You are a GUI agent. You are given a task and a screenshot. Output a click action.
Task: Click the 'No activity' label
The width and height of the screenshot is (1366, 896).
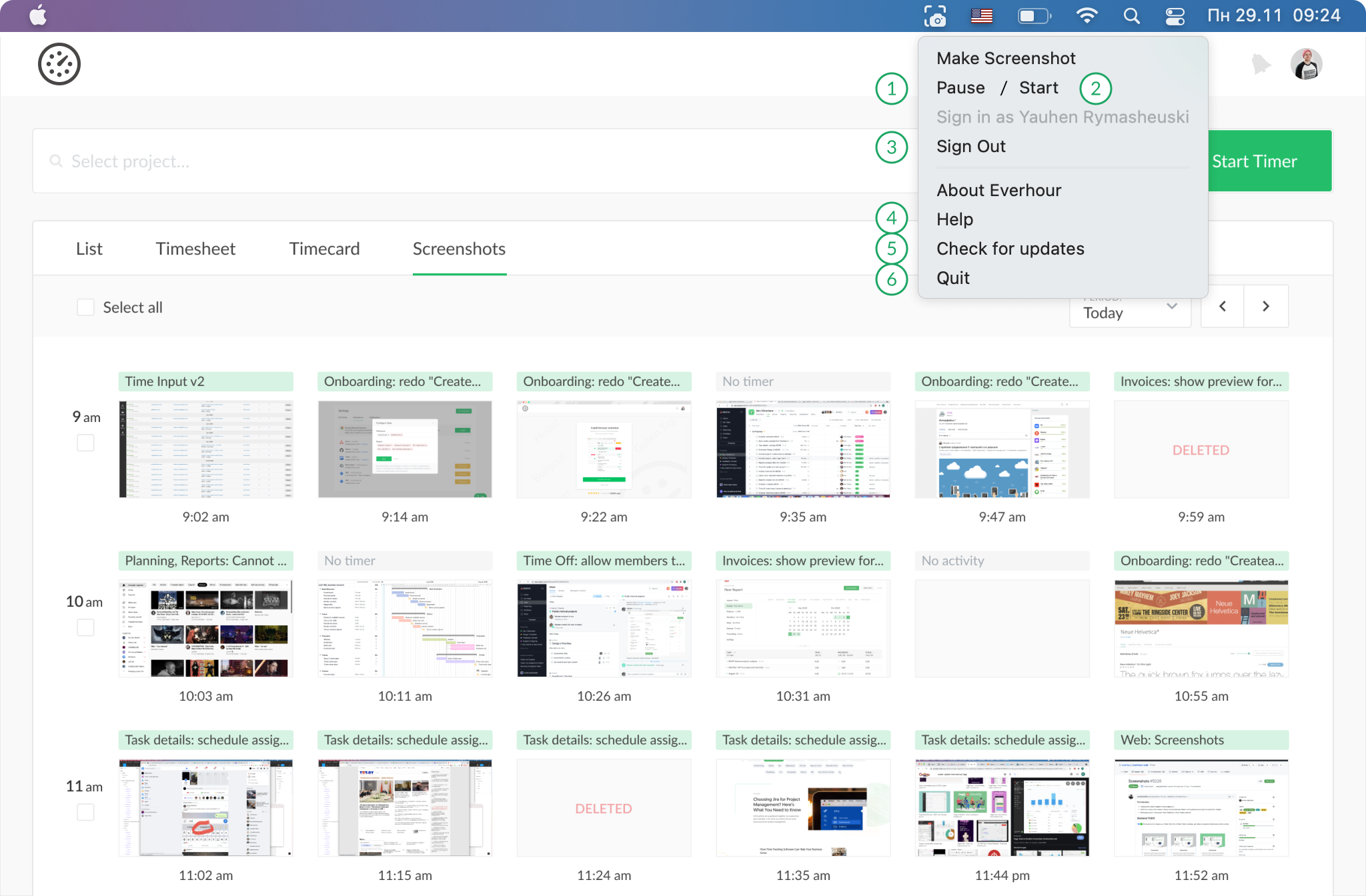(1002, 561)
